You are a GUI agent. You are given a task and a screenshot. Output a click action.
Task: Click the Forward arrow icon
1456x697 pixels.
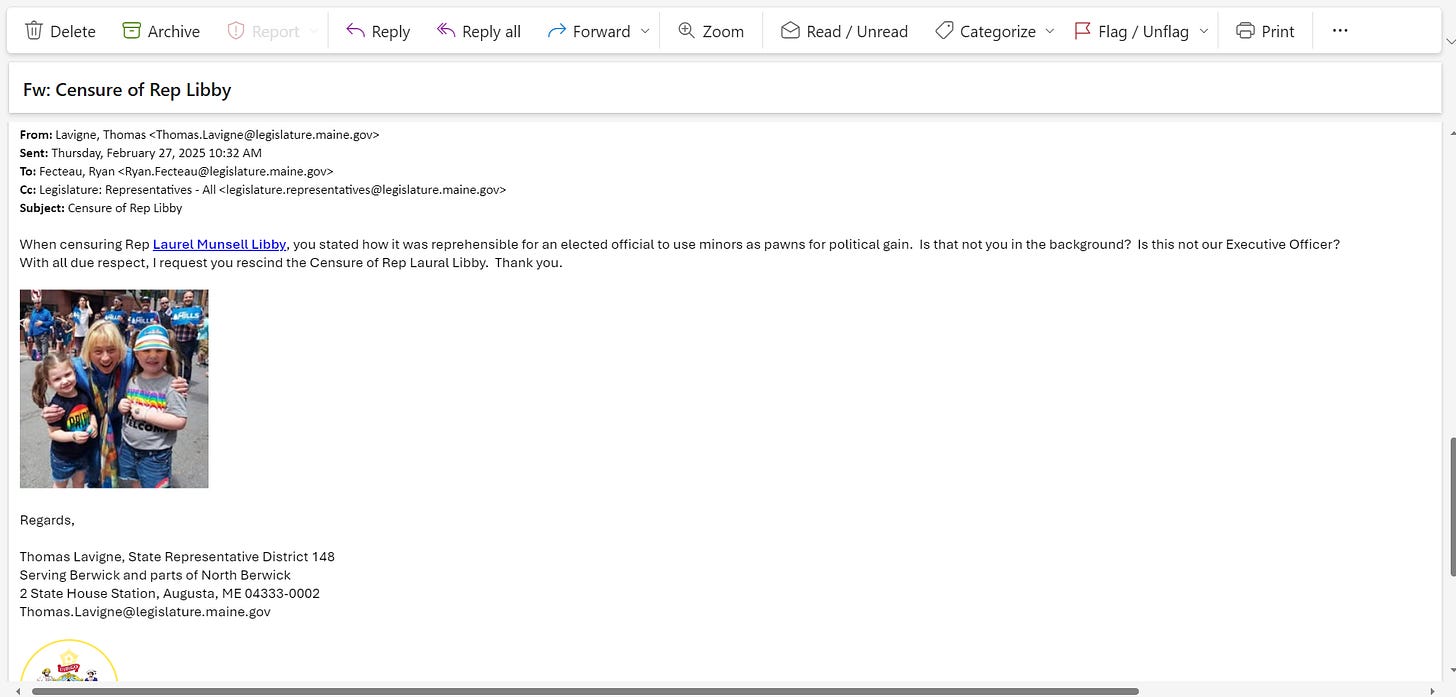557,31
